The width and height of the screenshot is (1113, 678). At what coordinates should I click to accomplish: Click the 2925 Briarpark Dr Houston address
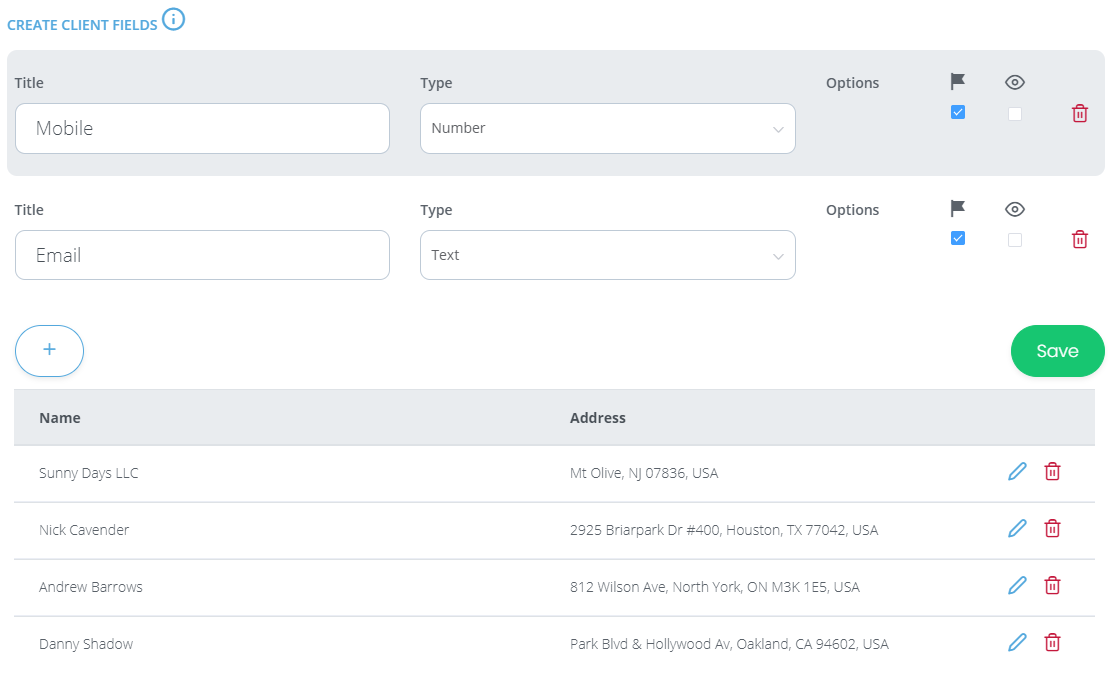[x=724, y=530]
